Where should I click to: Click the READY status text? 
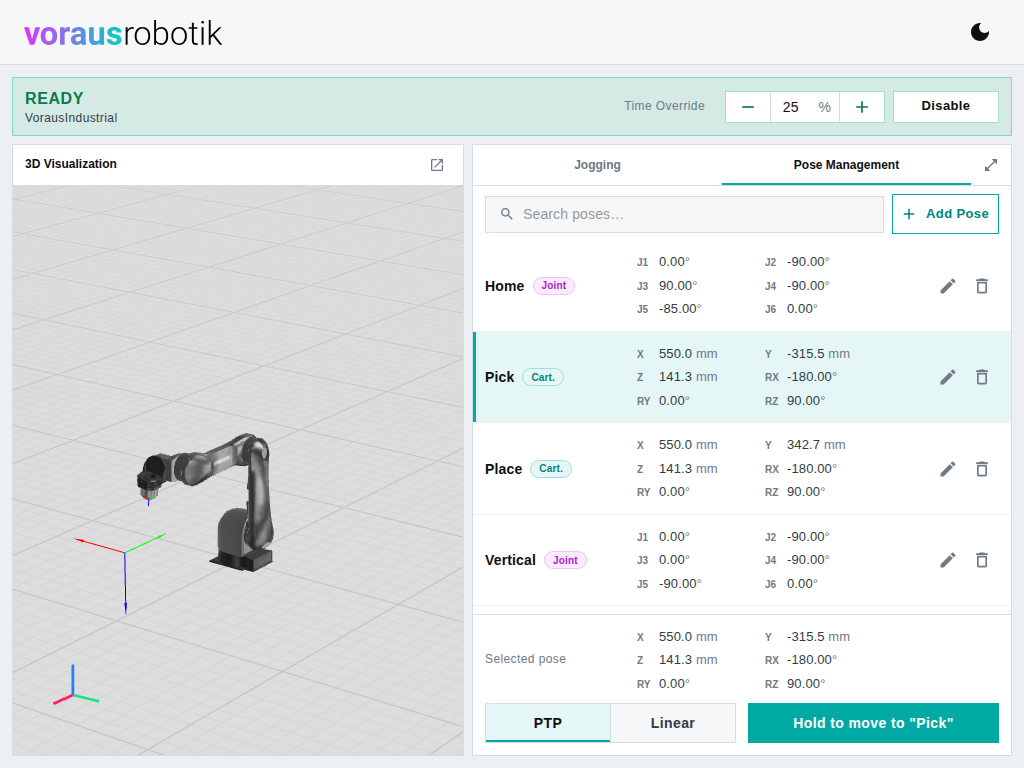click(54, 98)
